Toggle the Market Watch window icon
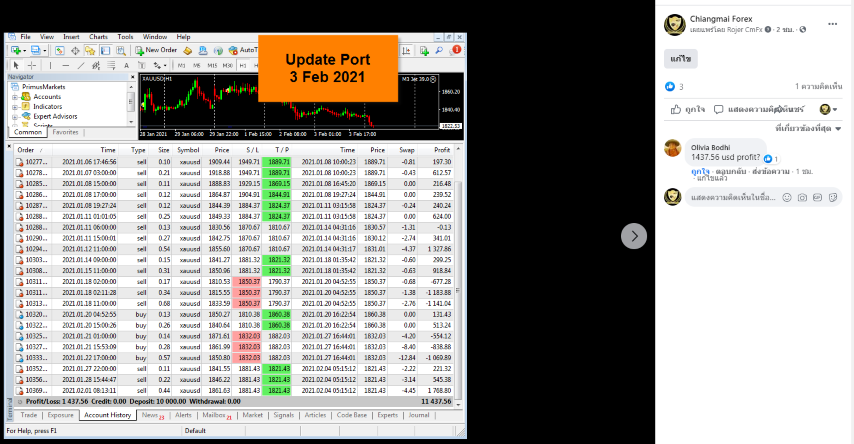This screenshot has width=854, height=444. (59, 50)
